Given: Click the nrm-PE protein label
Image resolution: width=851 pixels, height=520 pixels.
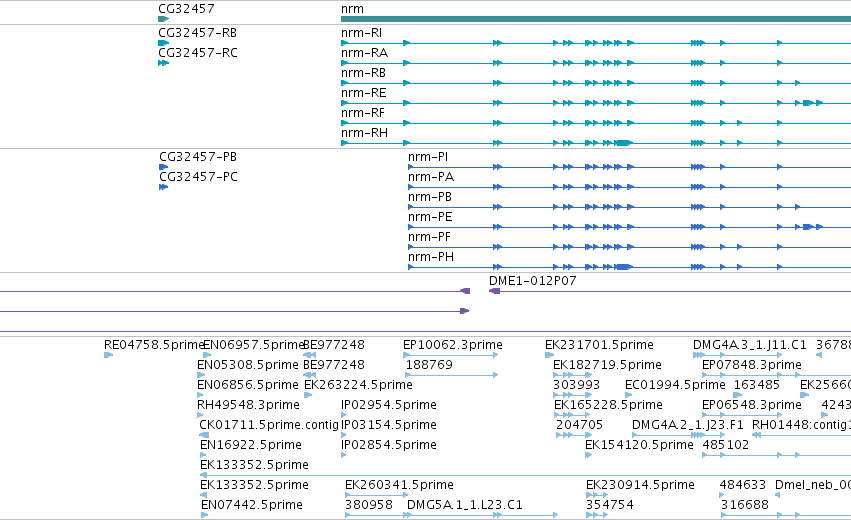Looking at the screenshot, I should coord(430,217).
